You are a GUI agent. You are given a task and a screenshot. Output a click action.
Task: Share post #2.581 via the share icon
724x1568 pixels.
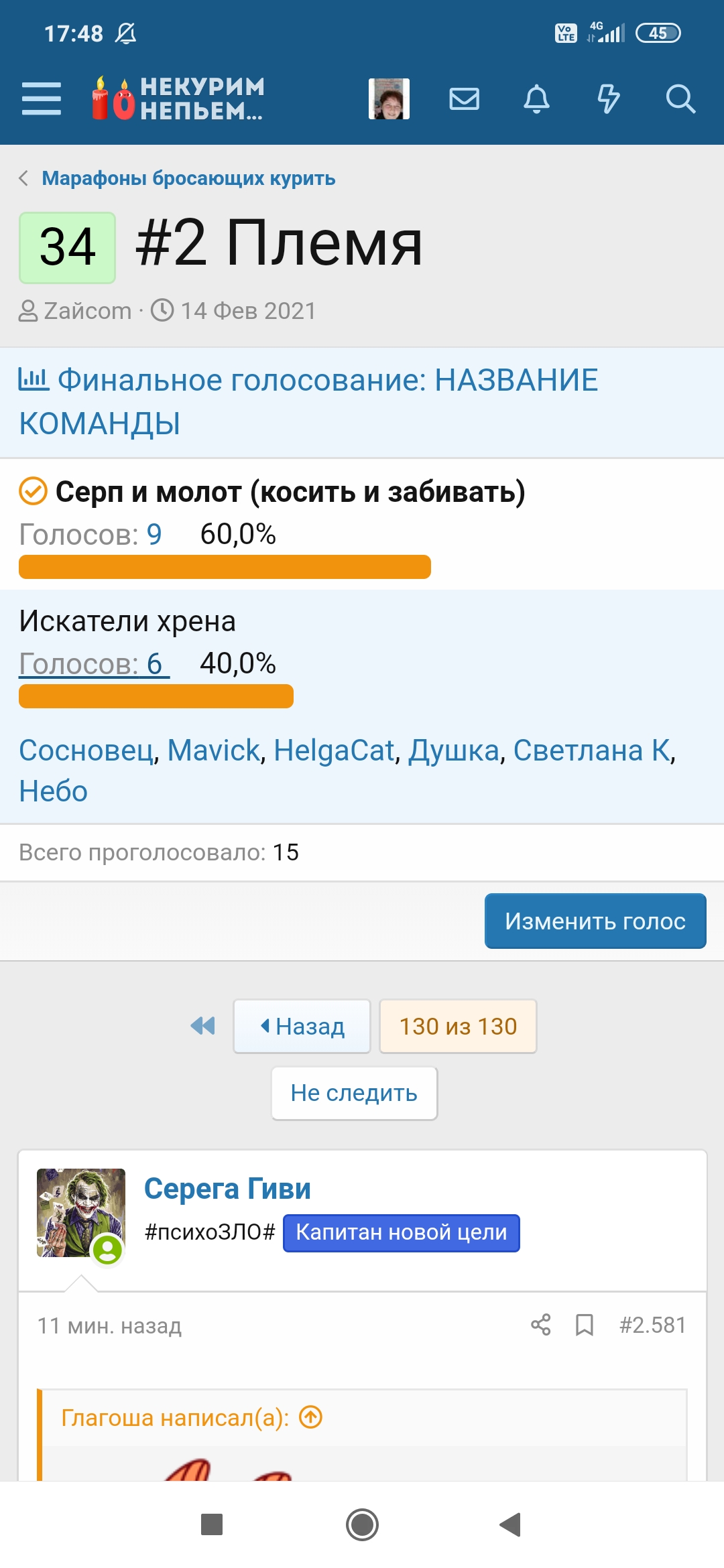pos(541,1325)
